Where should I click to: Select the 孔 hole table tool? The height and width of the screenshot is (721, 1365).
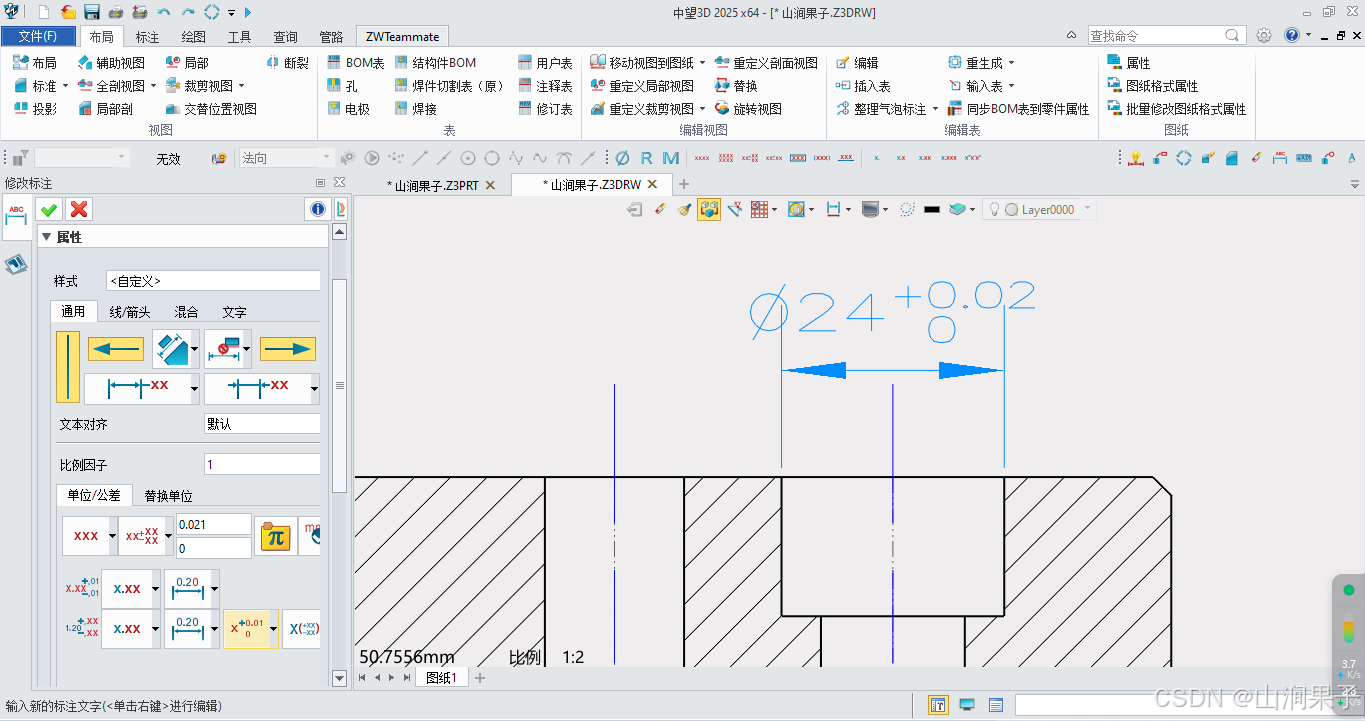point(343,86)
